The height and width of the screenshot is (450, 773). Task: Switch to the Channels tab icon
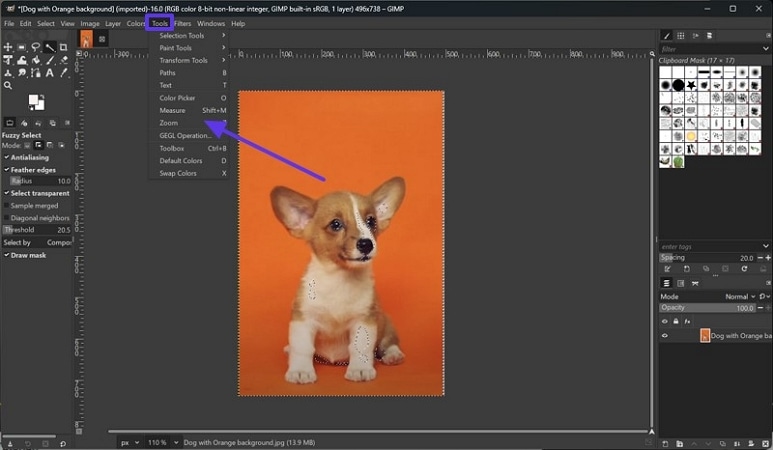pyautogui.click(x=681, y=283)
